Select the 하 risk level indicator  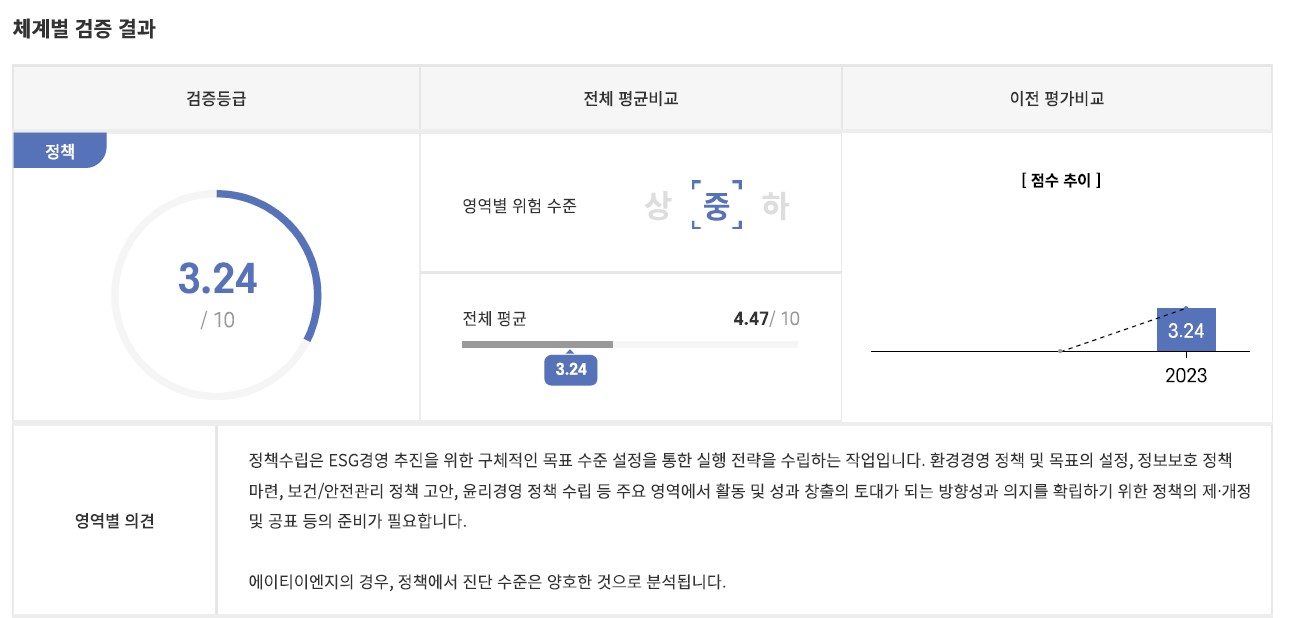[775, 206]
